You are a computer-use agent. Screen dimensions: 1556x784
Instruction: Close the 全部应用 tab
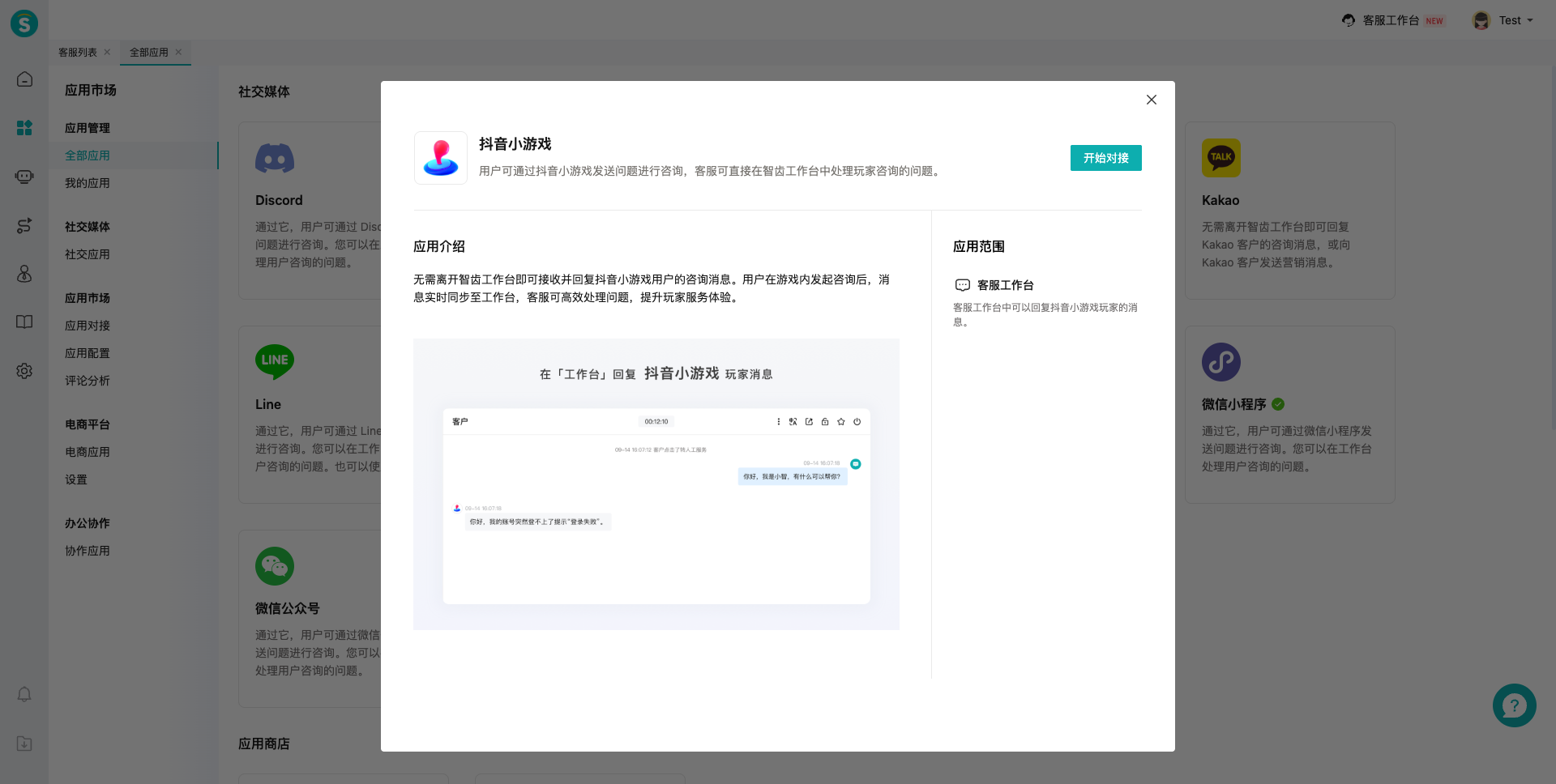coord(178,52)
